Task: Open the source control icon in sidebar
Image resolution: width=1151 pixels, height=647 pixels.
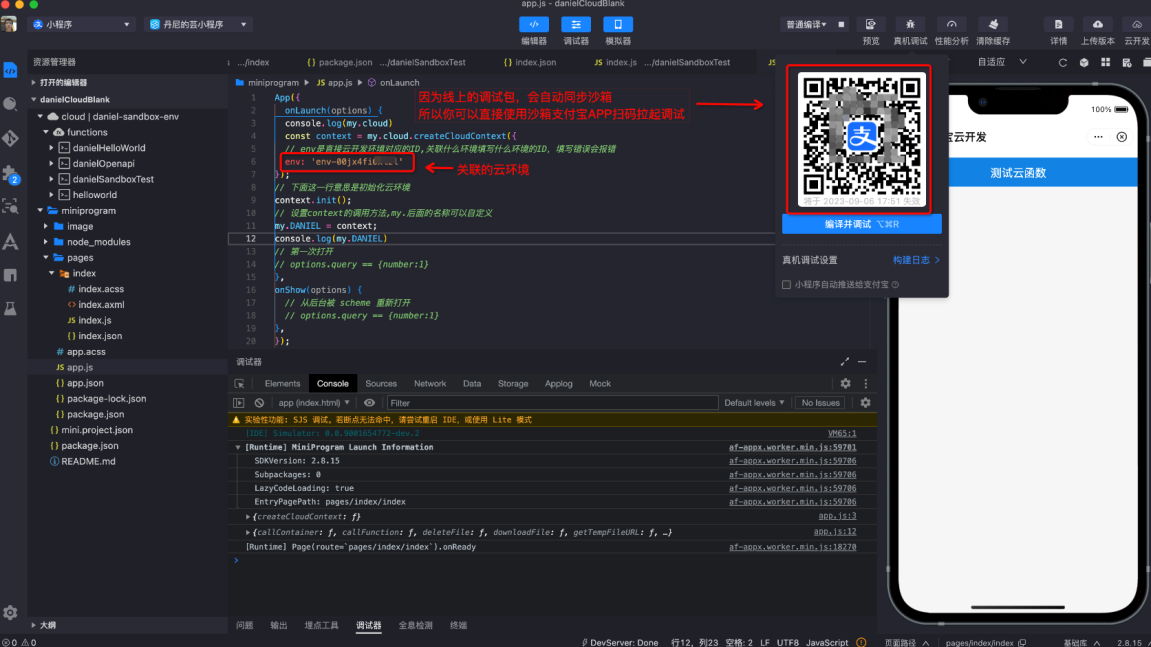Action: point(10,138)
